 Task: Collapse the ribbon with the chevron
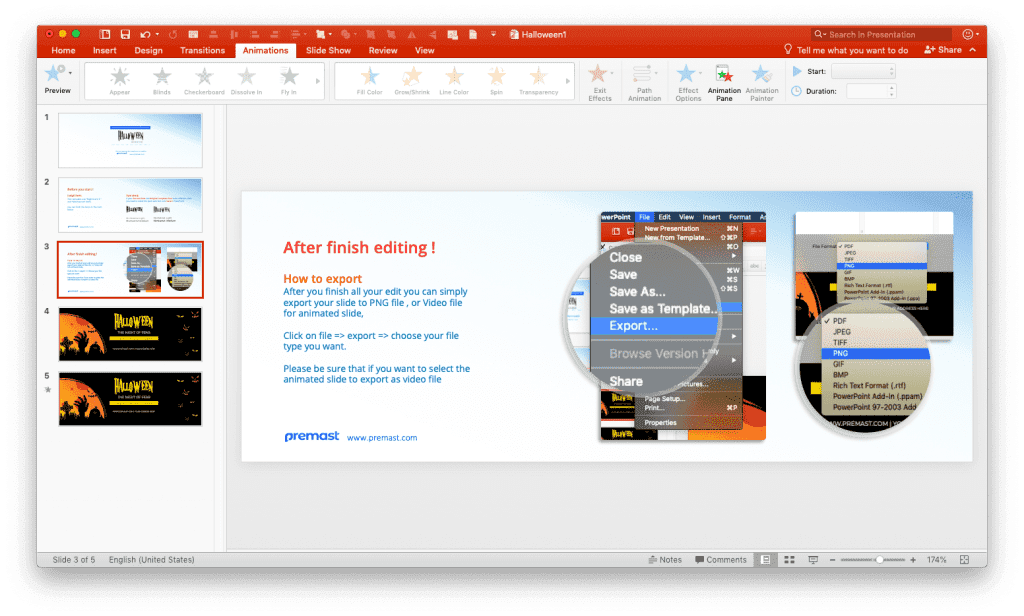[972, 50]
